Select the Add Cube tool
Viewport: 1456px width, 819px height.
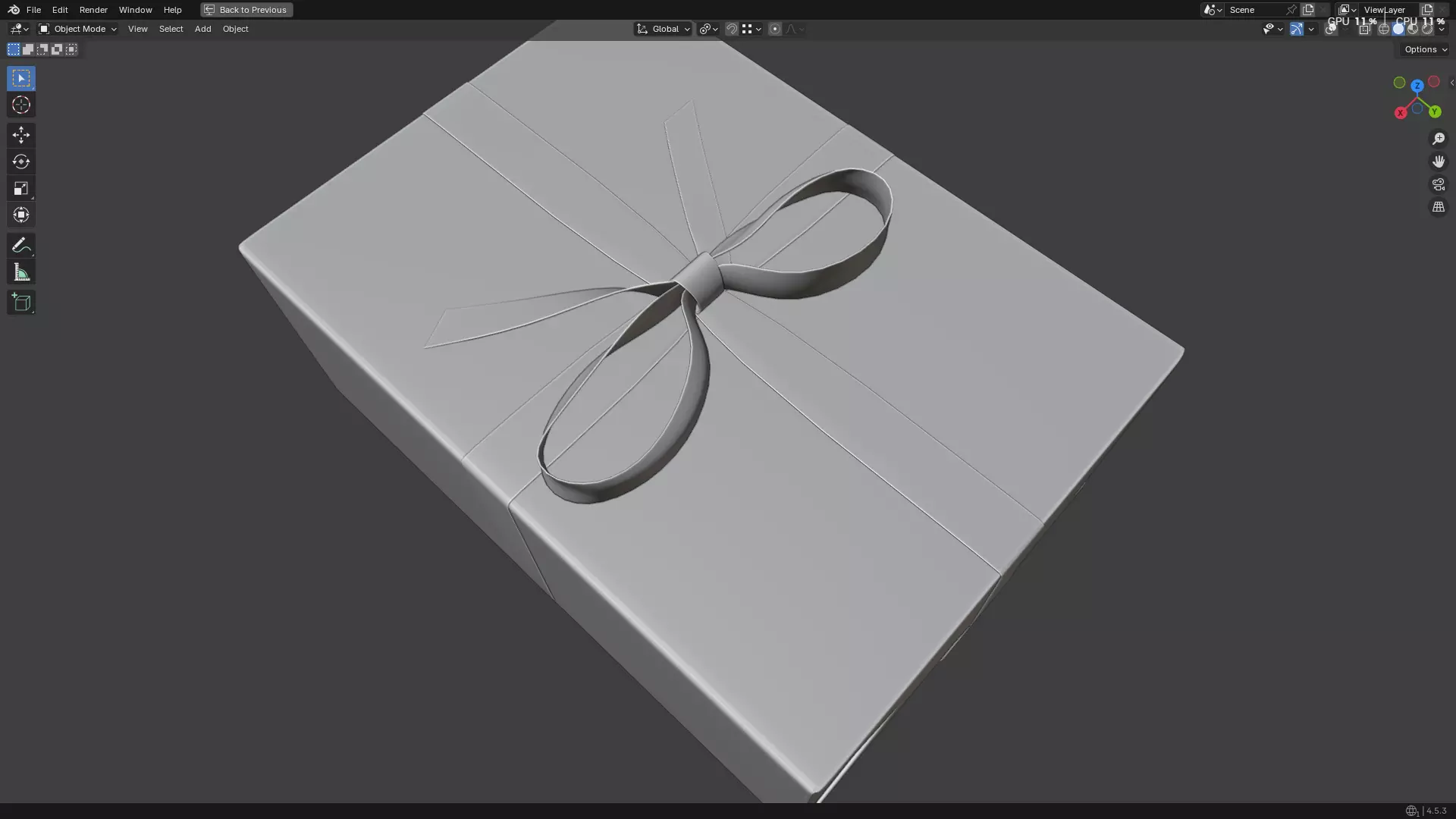tap(21, 302)
